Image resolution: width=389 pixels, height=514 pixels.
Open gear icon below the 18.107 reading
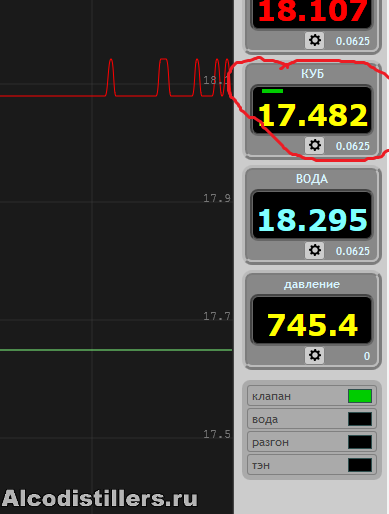click(x=314, y=40)
